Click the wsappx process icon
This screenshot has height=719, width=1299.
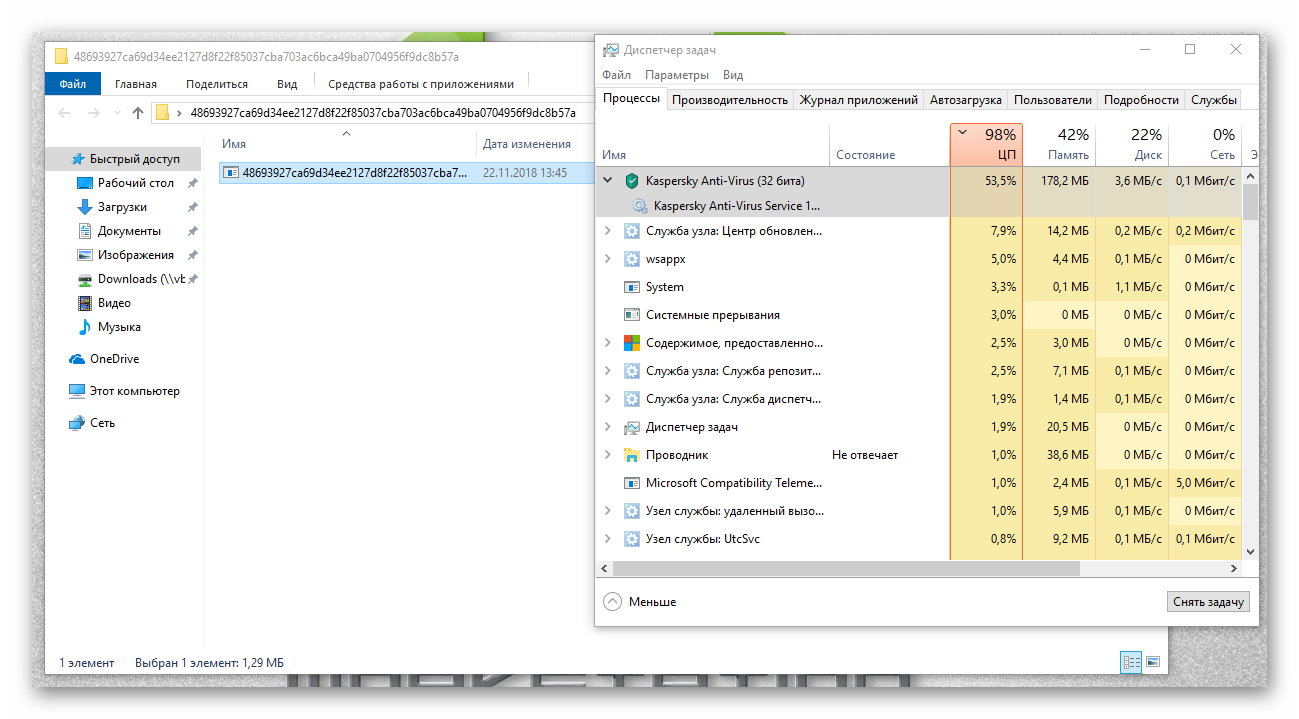point(631,259)
